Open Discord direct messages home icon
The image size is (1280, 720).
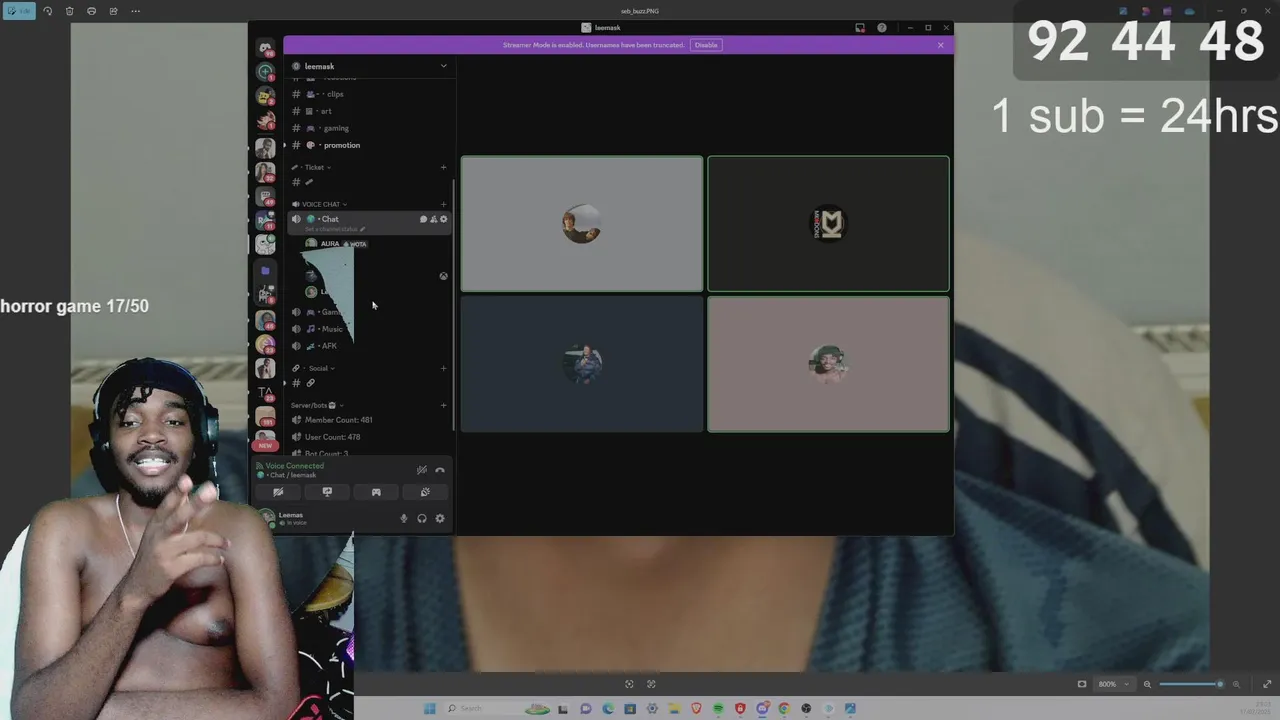coord(265,48)
